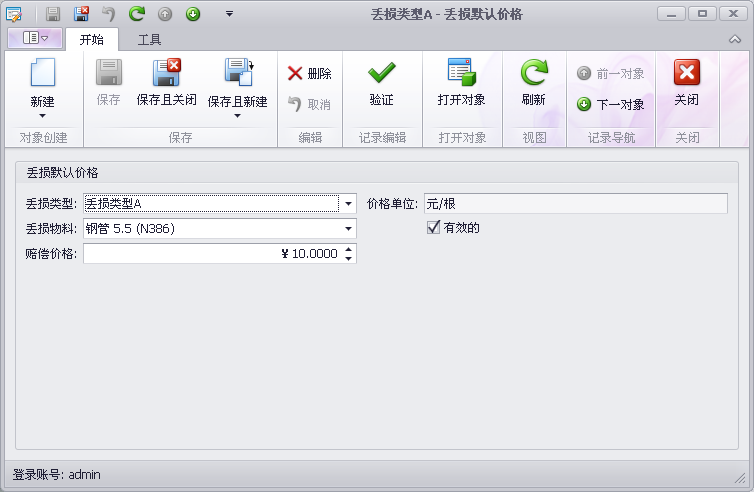Click the undo arrow in quick access bar

click(109, 14)
